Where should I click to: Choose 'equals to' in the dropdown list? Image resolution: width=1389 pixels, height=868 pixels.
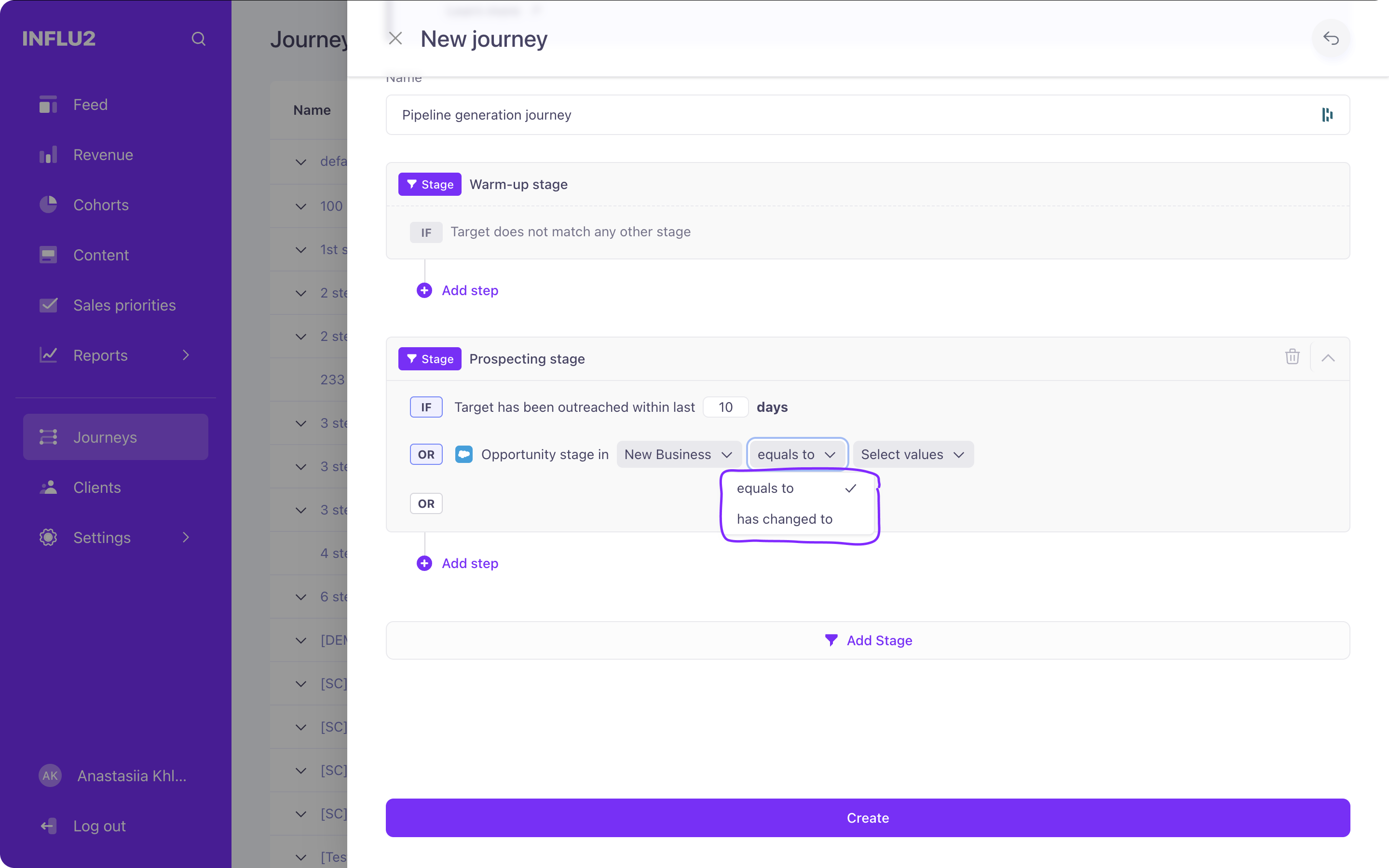coord(797,488)
